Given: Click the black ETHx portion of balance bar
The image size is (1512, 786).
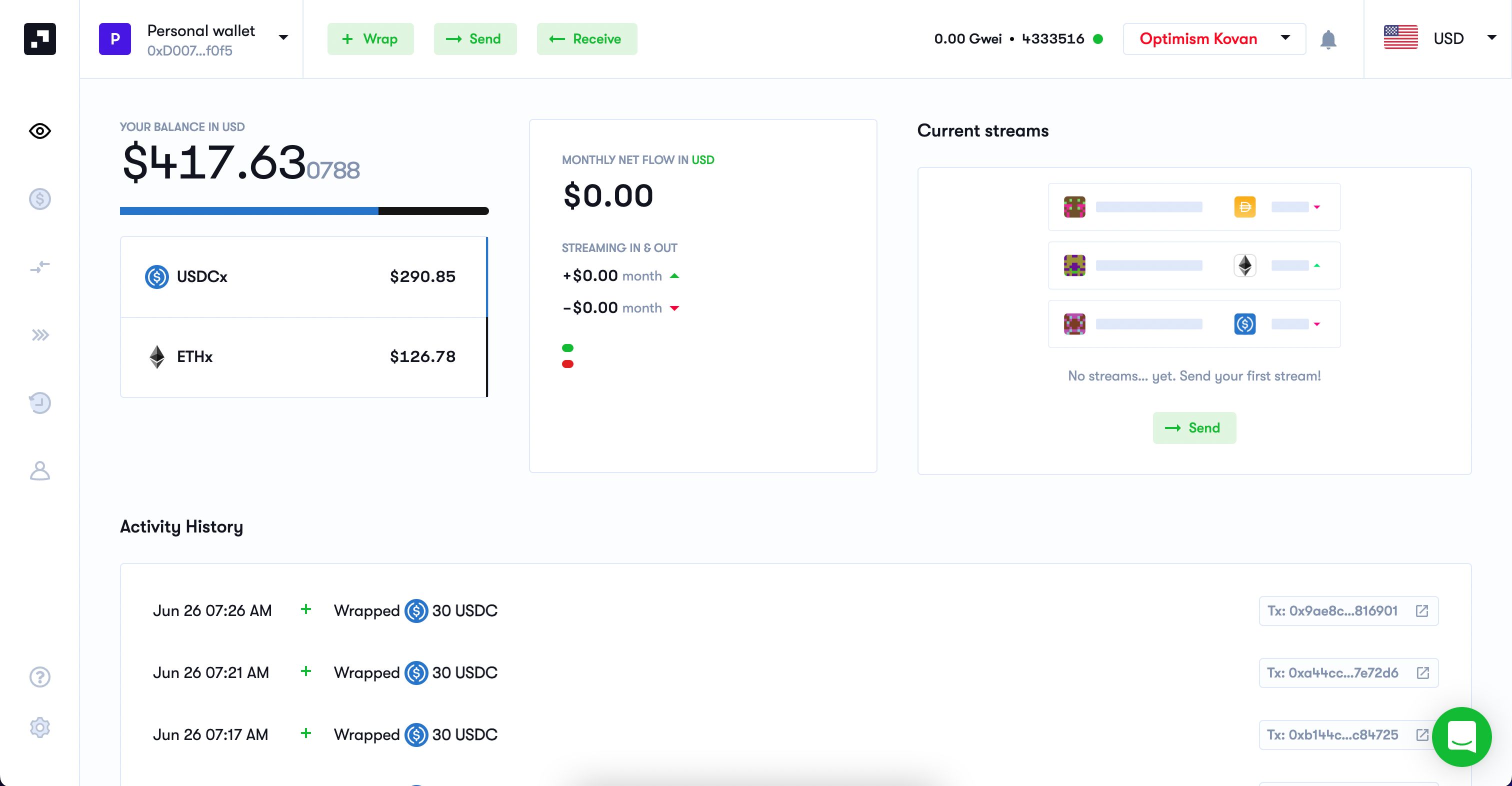Looking at the screenshot, I should 434,210.
